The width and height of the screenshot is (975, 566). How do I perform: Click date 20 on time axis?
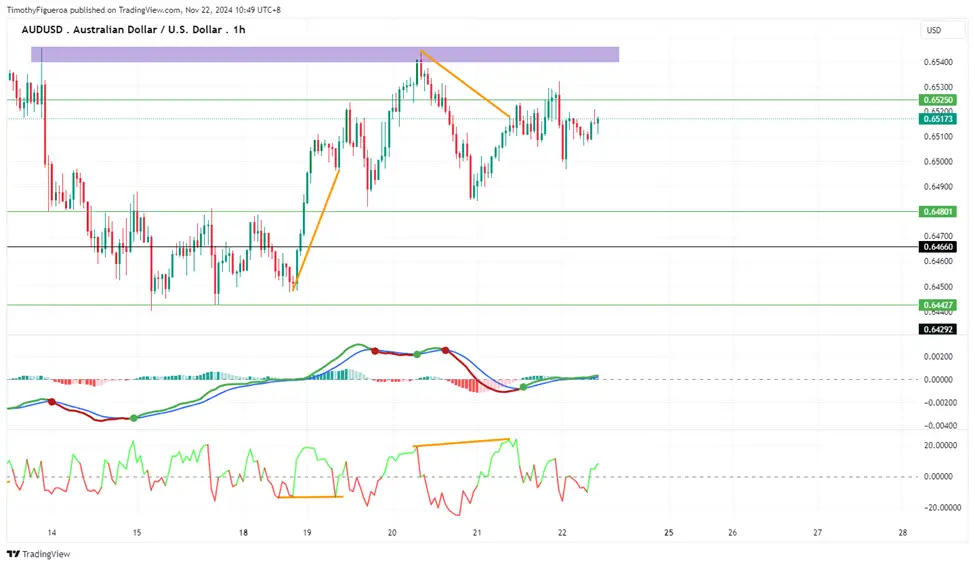coord(392,532)
